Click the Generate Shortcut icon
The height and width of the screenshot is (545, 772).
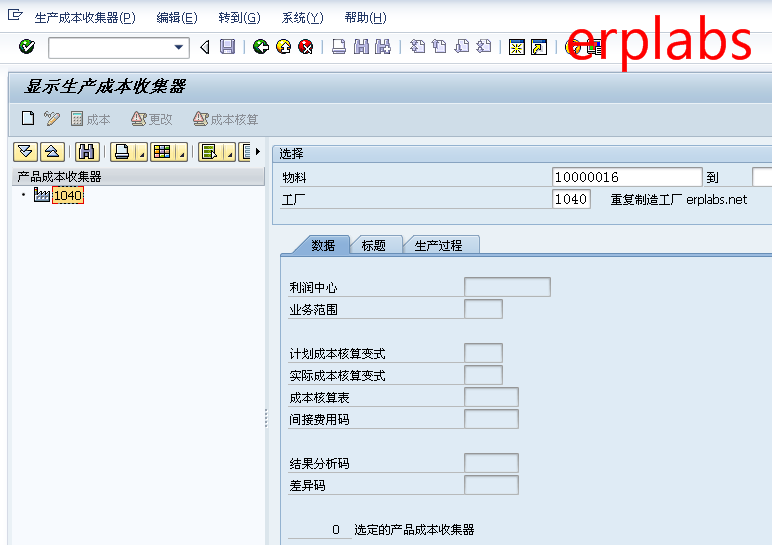coord(539,47)
